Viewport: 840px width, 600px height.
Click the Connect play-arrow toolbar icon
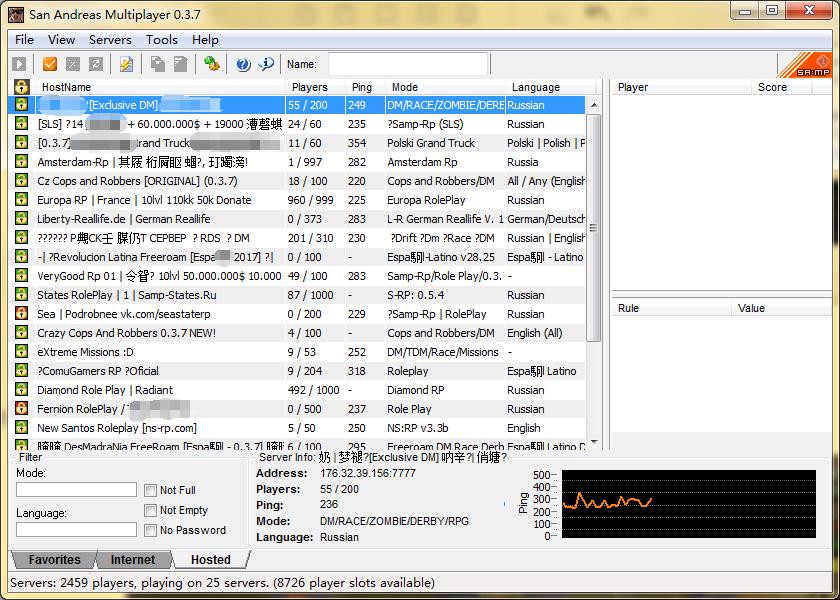point(20,64)
